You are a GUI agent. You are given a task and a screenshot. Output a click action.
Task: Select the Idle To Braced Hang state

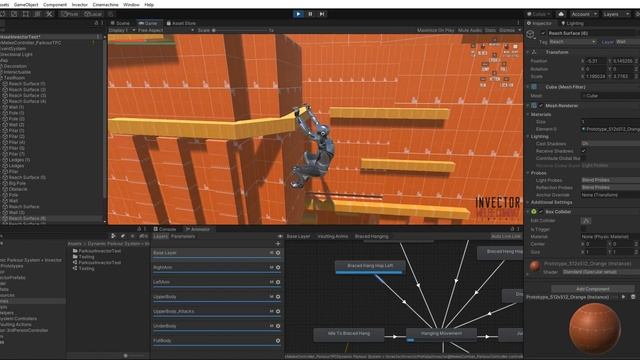click(x=349, y=334)
